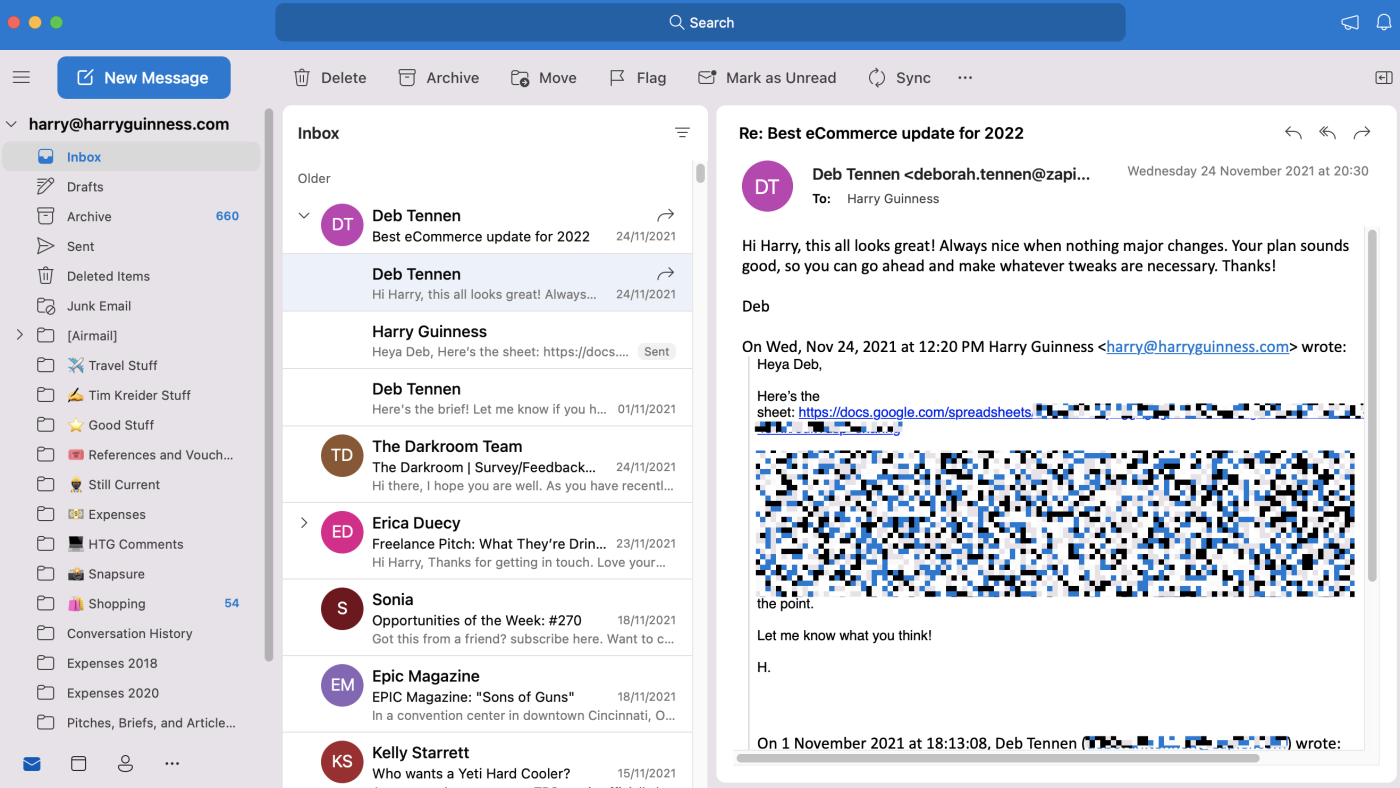Open the docs.google.com spreadsheets link
Screen dimensions: 1400x788
click(x=915, y=411)
